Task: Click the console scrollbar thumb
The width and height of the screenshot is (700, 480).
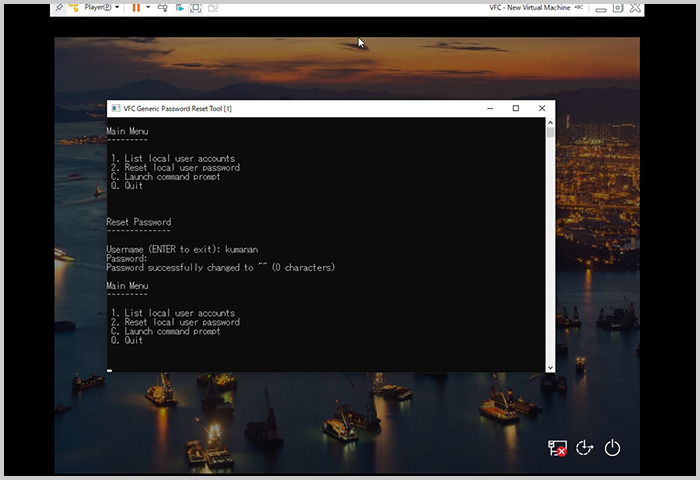Action: (x=550, y=133)
